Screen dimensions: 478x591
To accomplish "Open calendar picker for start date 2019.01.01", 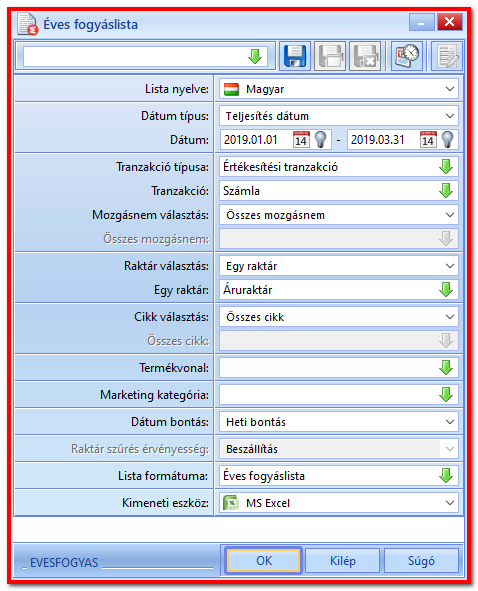I will (301, 139).
